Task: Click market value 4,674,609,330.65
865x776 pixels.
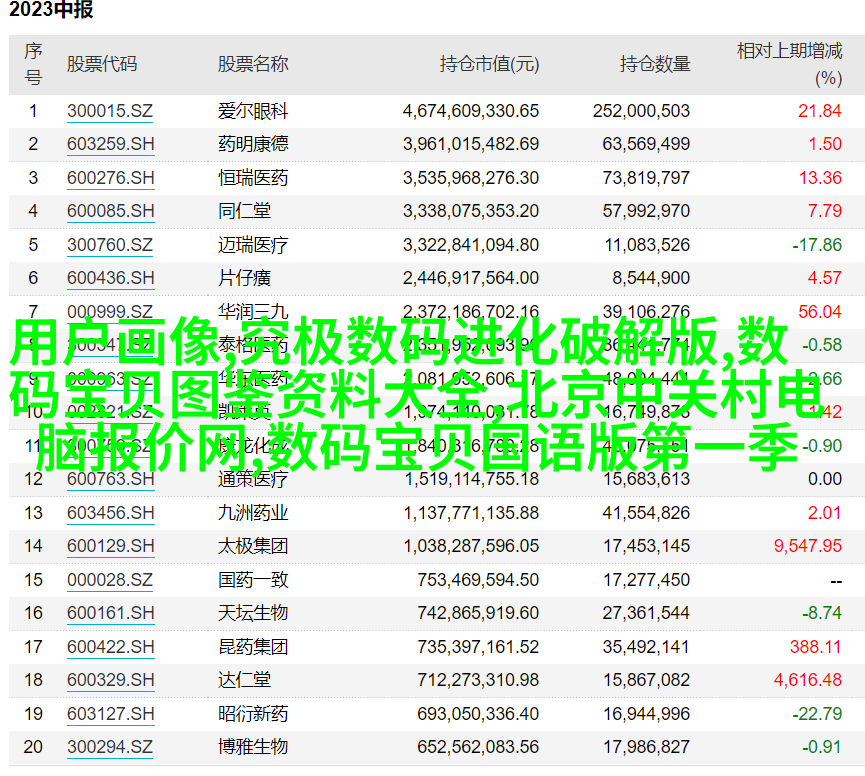Action: pos(471,111)
